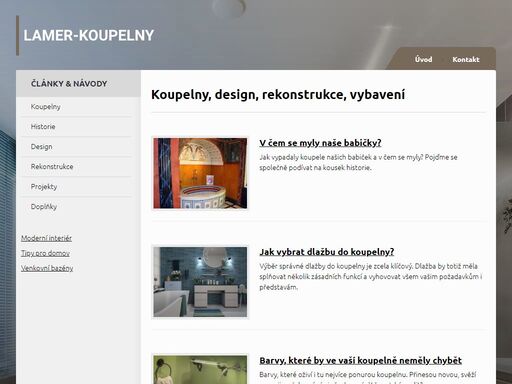Click the ČLÁNKY & NÁVODY sidebar heading
Viewport: 512px width, 384px height.
pyautogui.click(x=69, y=84)
